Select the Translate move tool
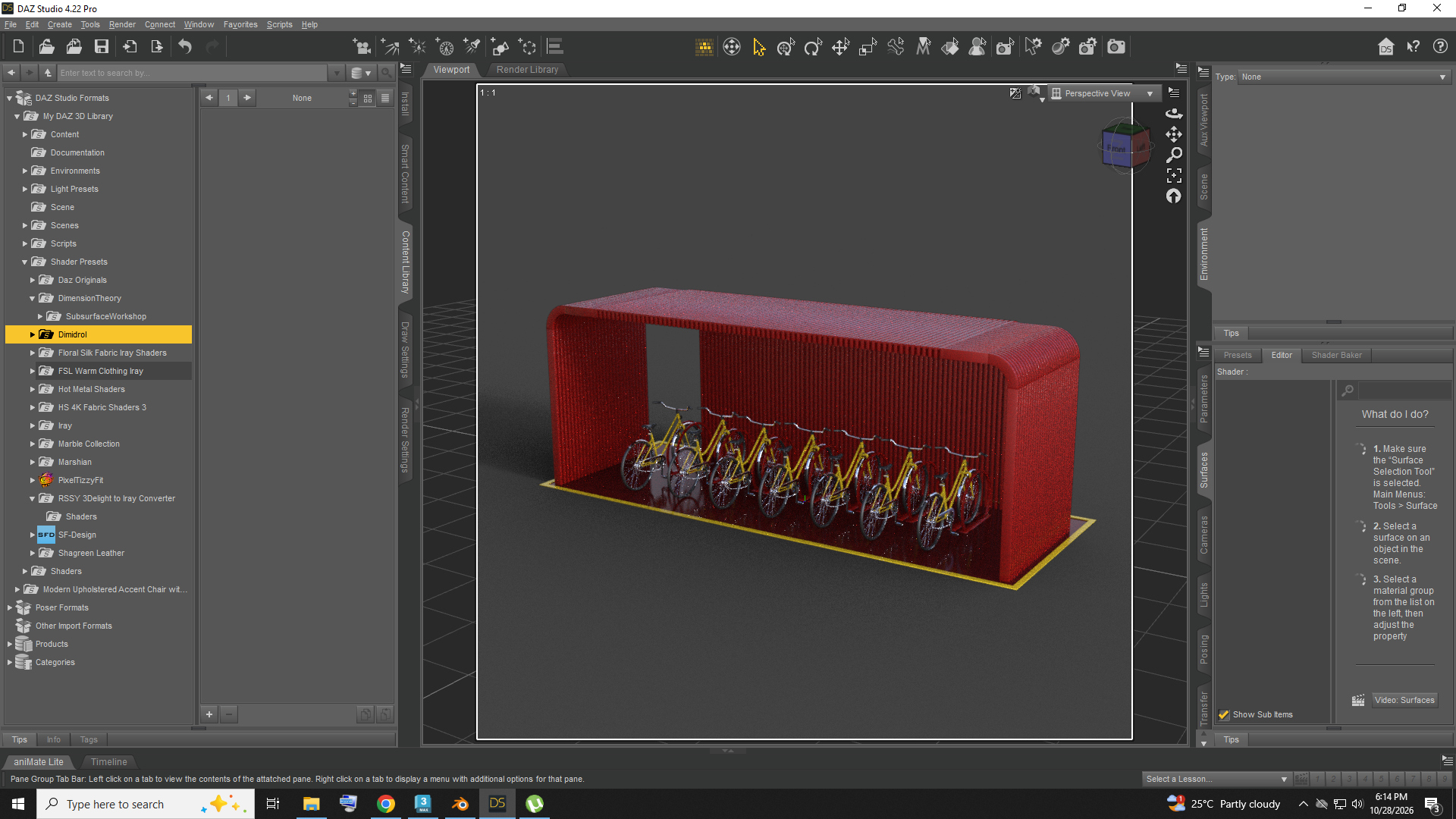Image resolution: width=1456 pixels, height=819 pixels. coord(840,47)
